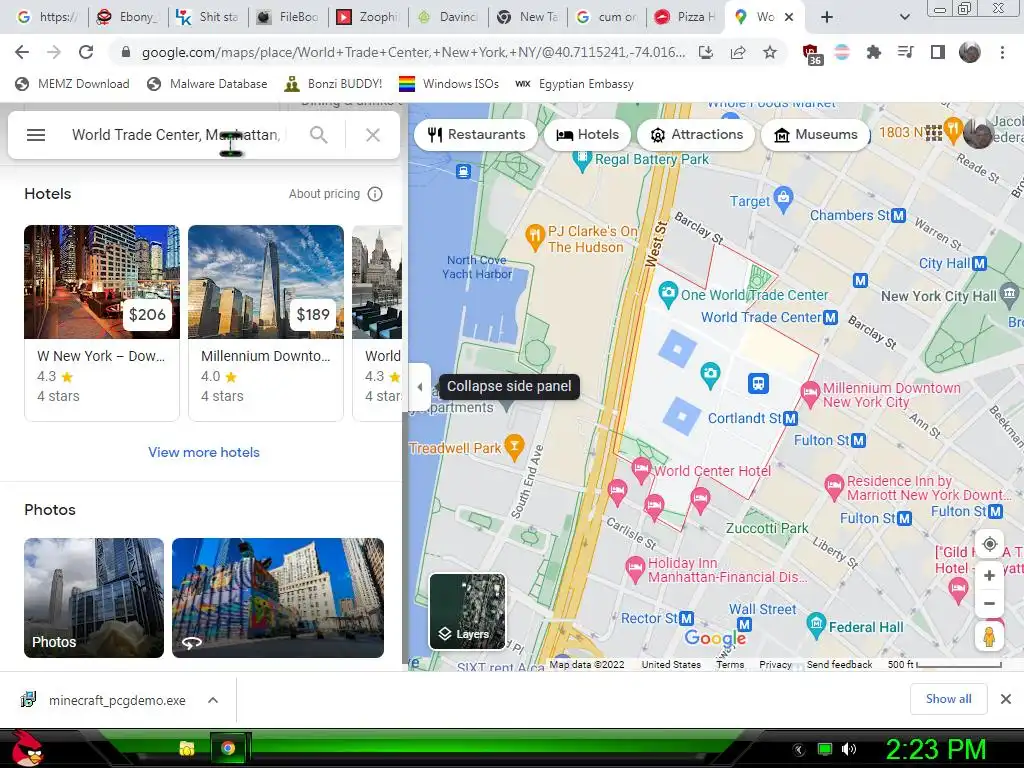Click the Maps search input field
1024x768 pixels.
176,135
